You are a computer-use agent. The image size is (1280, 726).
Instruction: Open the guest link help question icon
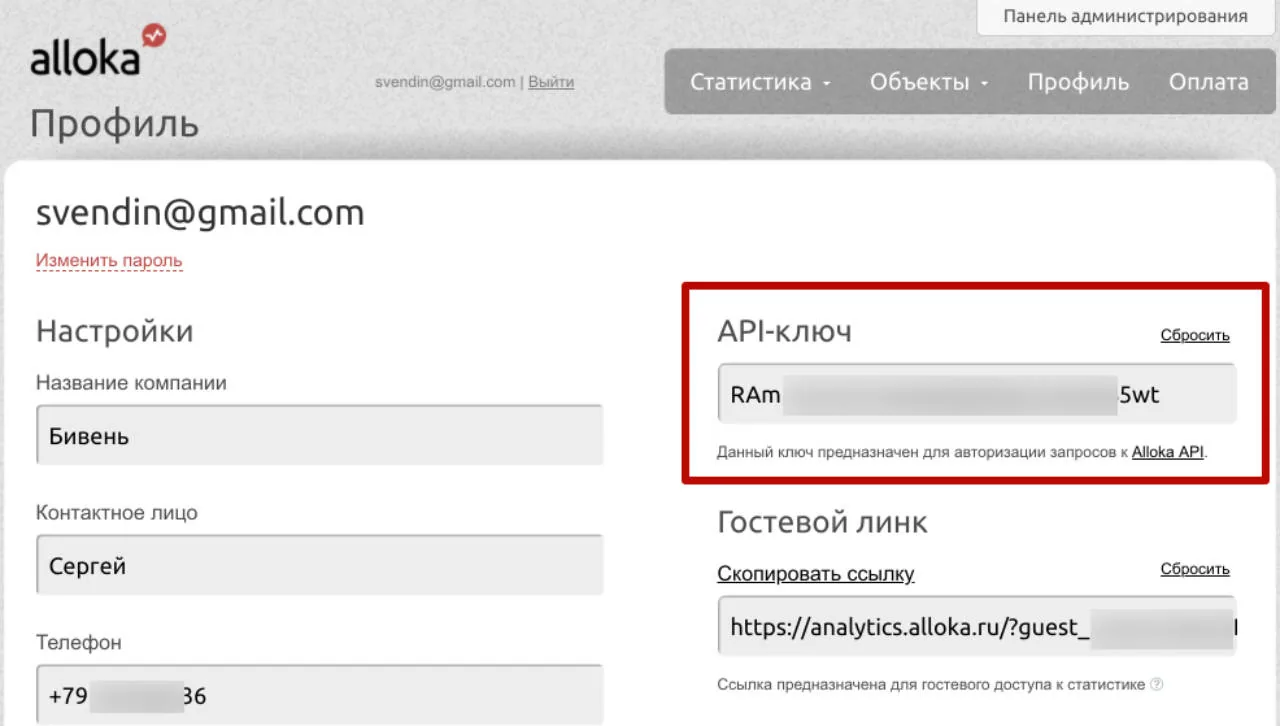point(1157,685)
